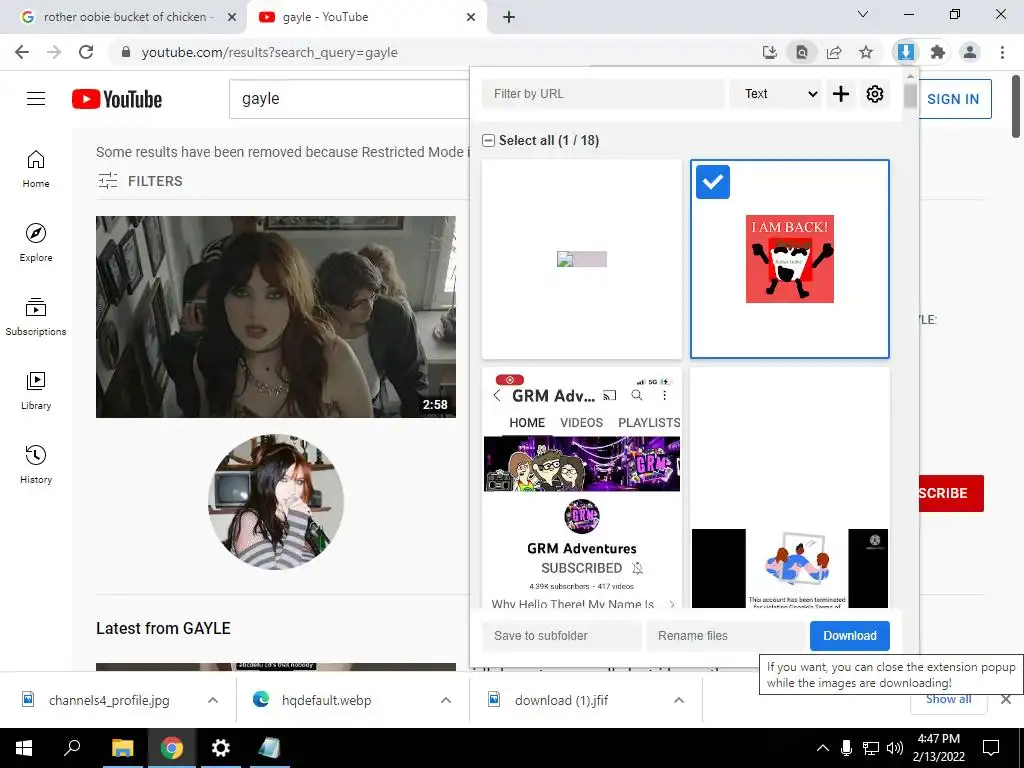Click the blue Download button

pyautogui.click(x=850, y=635)
